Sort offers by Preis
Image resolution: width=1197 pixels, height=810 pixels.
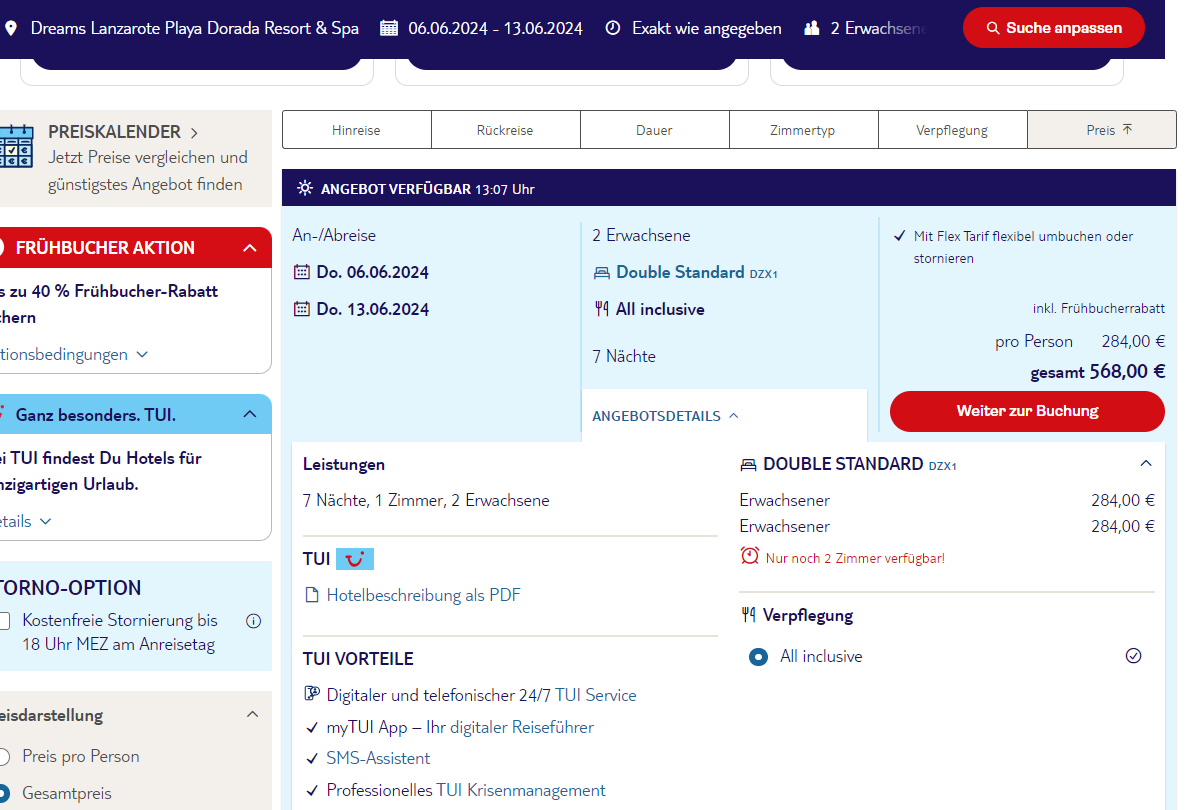pyautogui.click(x=1102, y=130)
